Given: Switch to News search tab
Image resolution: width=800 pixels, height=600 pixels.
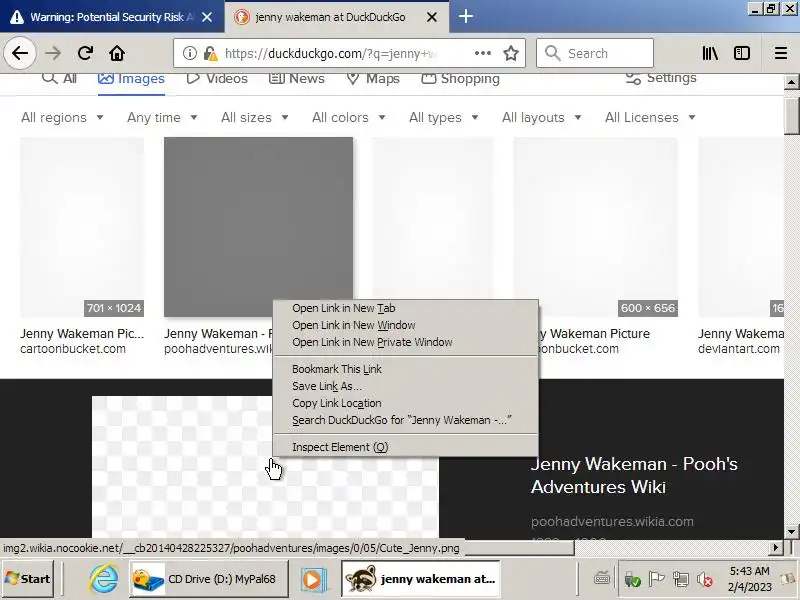Looking at the screenshot, I should pyautogui.click(x=296, y=79).
